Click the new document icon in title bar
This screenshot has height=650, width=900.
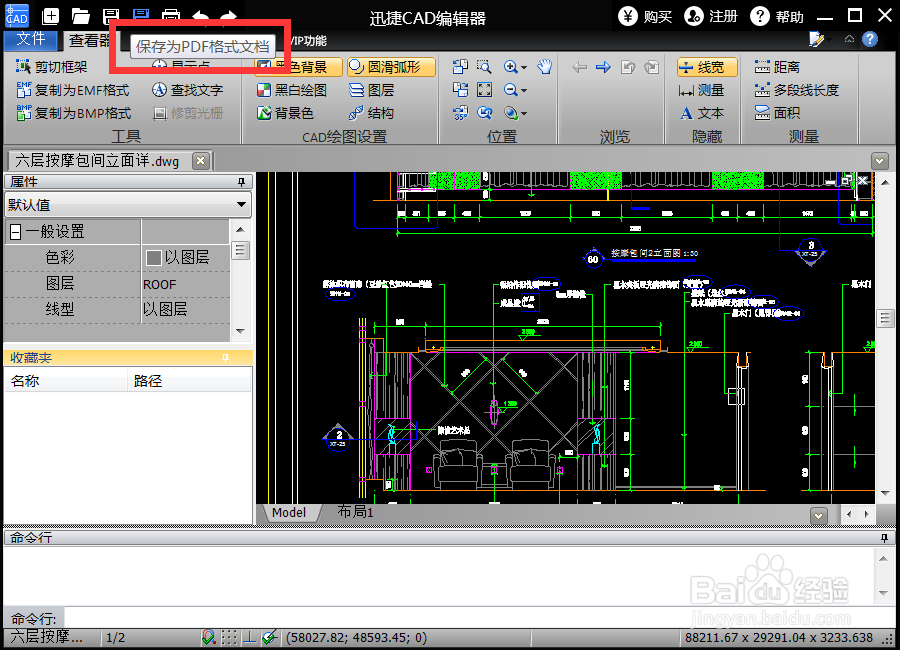[51, 16]
